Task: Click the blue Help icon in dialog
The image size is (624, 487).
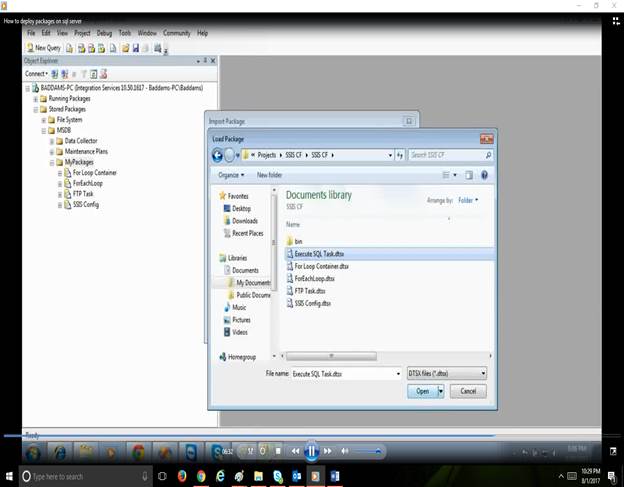Action: (484, 175)
